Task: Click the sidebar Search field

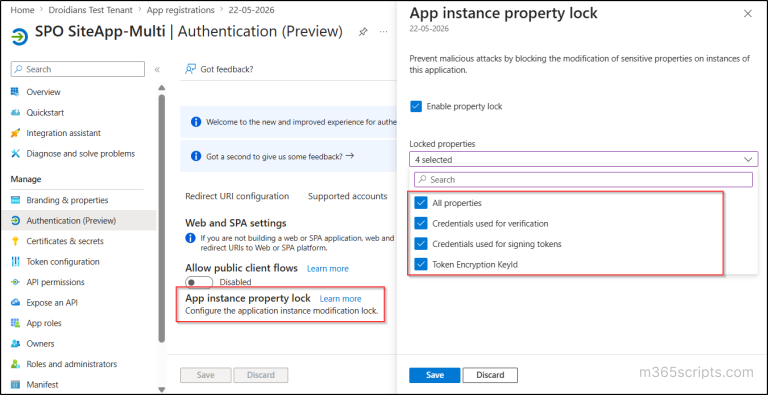Action: point(78,69)
